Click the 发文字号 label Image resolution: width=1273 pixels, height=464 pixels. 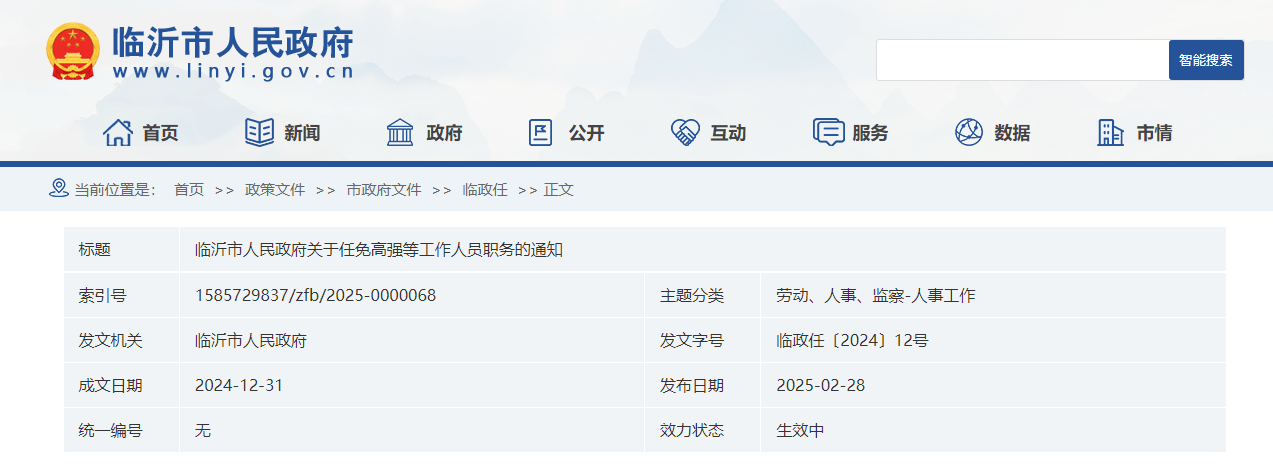[691, 340]
